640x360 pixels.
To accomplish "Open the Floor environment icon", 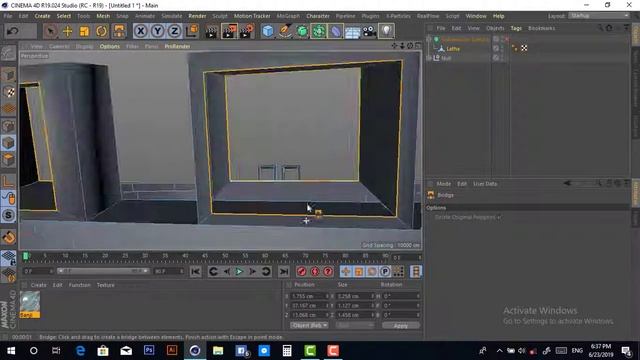I will click(x=352, y=31).
